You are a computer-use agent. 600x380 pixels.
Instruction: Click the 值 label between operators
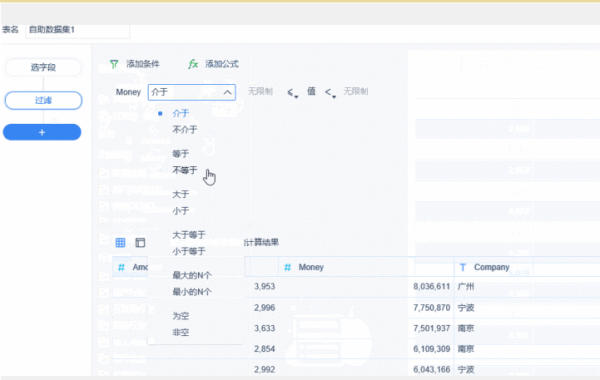[x=311, y=91]
